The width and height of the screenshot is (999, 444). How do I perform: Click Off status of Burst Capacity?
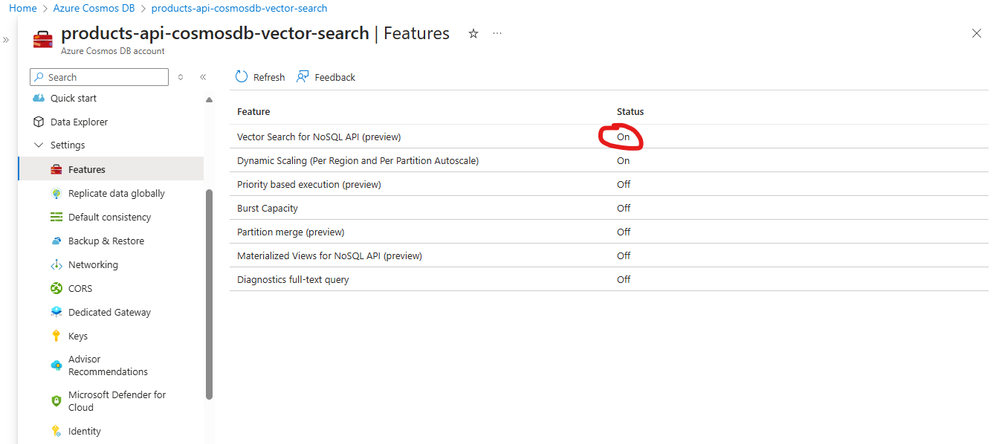pos(624,208)
